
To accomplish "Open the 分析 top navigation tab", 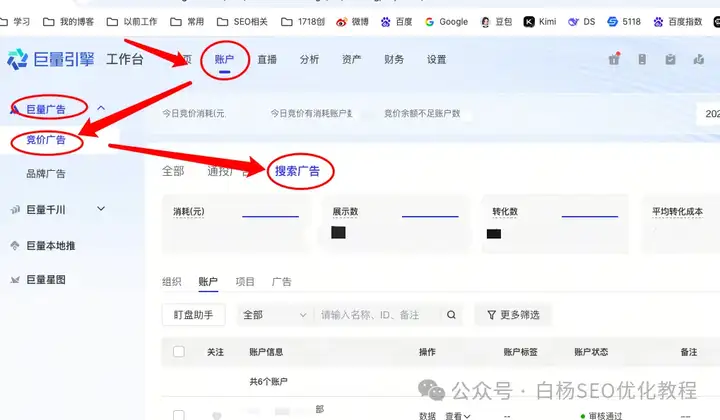I will (309, 59).
